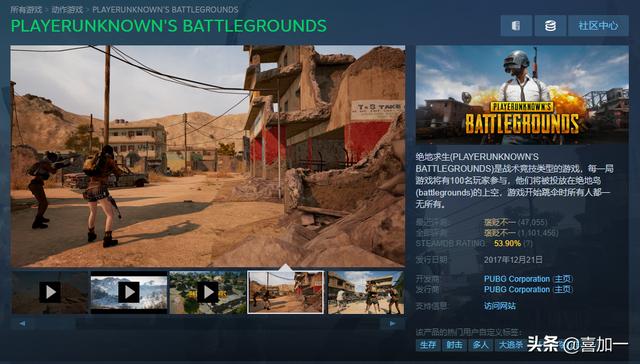This screenshot has width=640, height=364.
Task: Play the green town aerial video thumbnail
Action: [207, 292]
